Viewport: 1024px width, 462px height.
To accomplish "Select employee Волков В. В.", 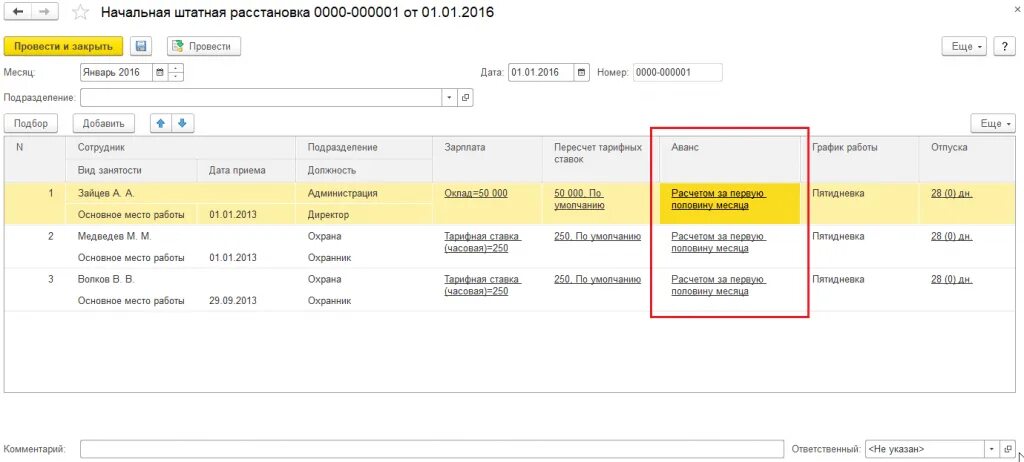I will [x=106, y=279].
